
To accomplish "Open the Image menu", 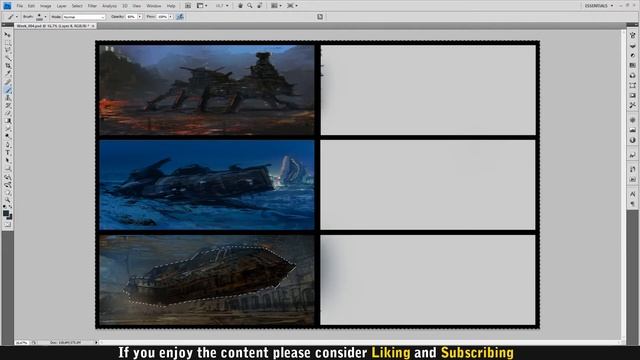I will click(x=45, y=6).
